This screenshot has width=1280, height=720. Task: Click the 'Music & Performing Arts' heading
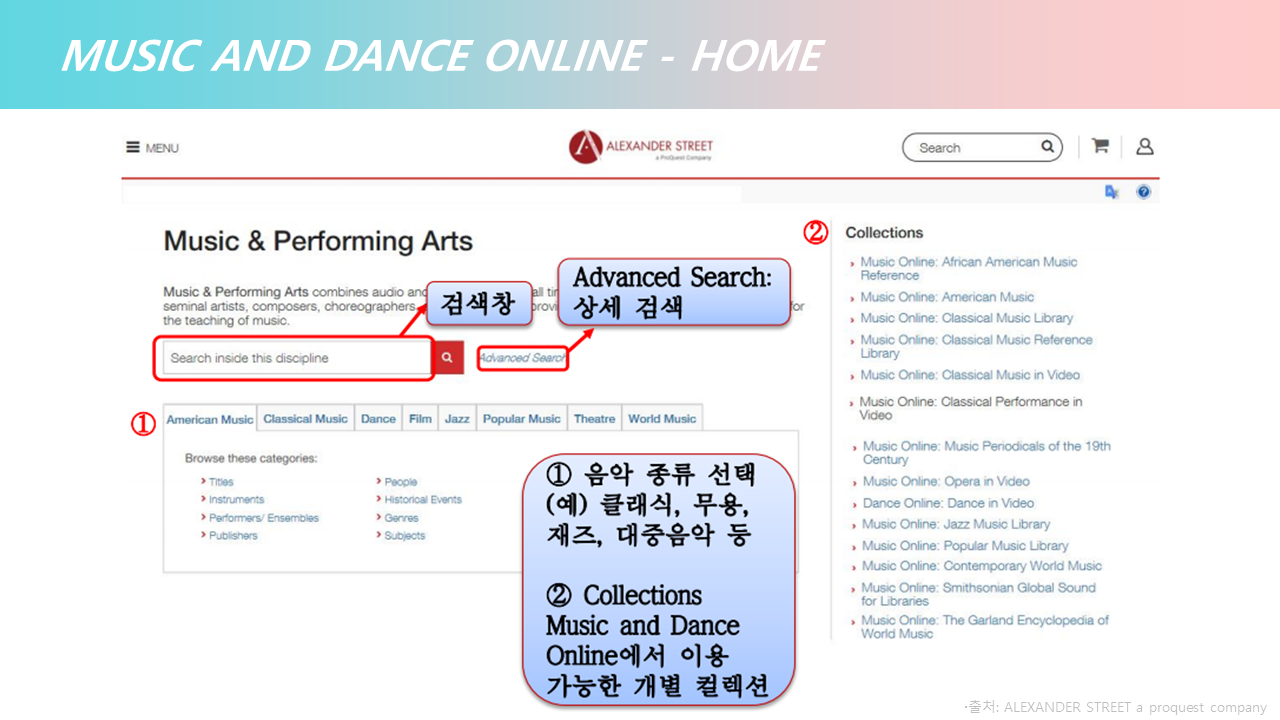[318, 241]
